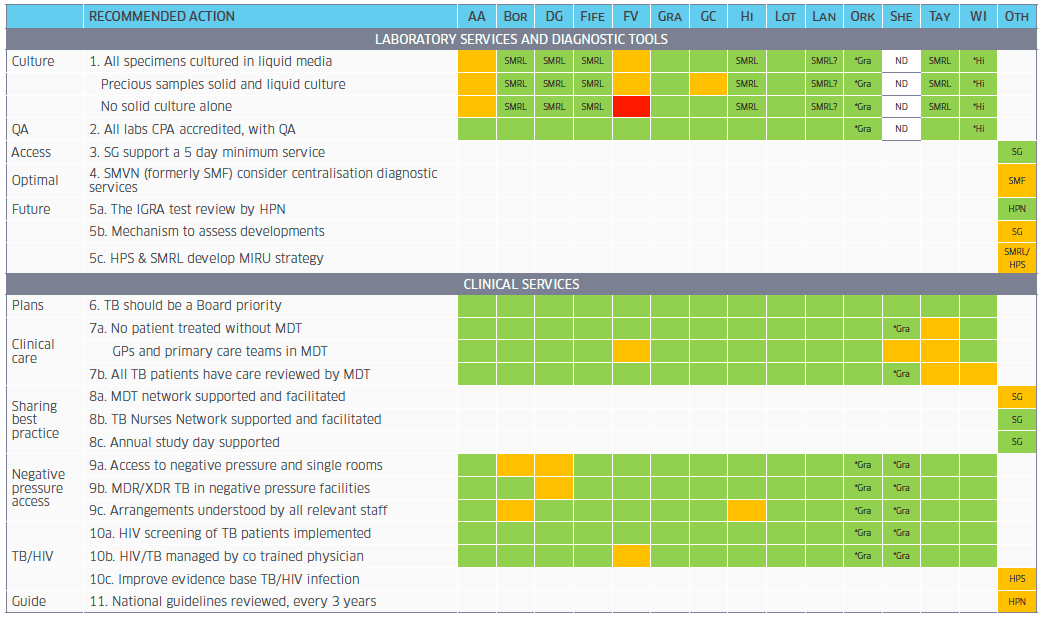Image resolution: width=1042 pixels, height=618 pixels.
Task: Click '10b. HIV/TB managed by co trained physician'
Action: click(227, 556)
